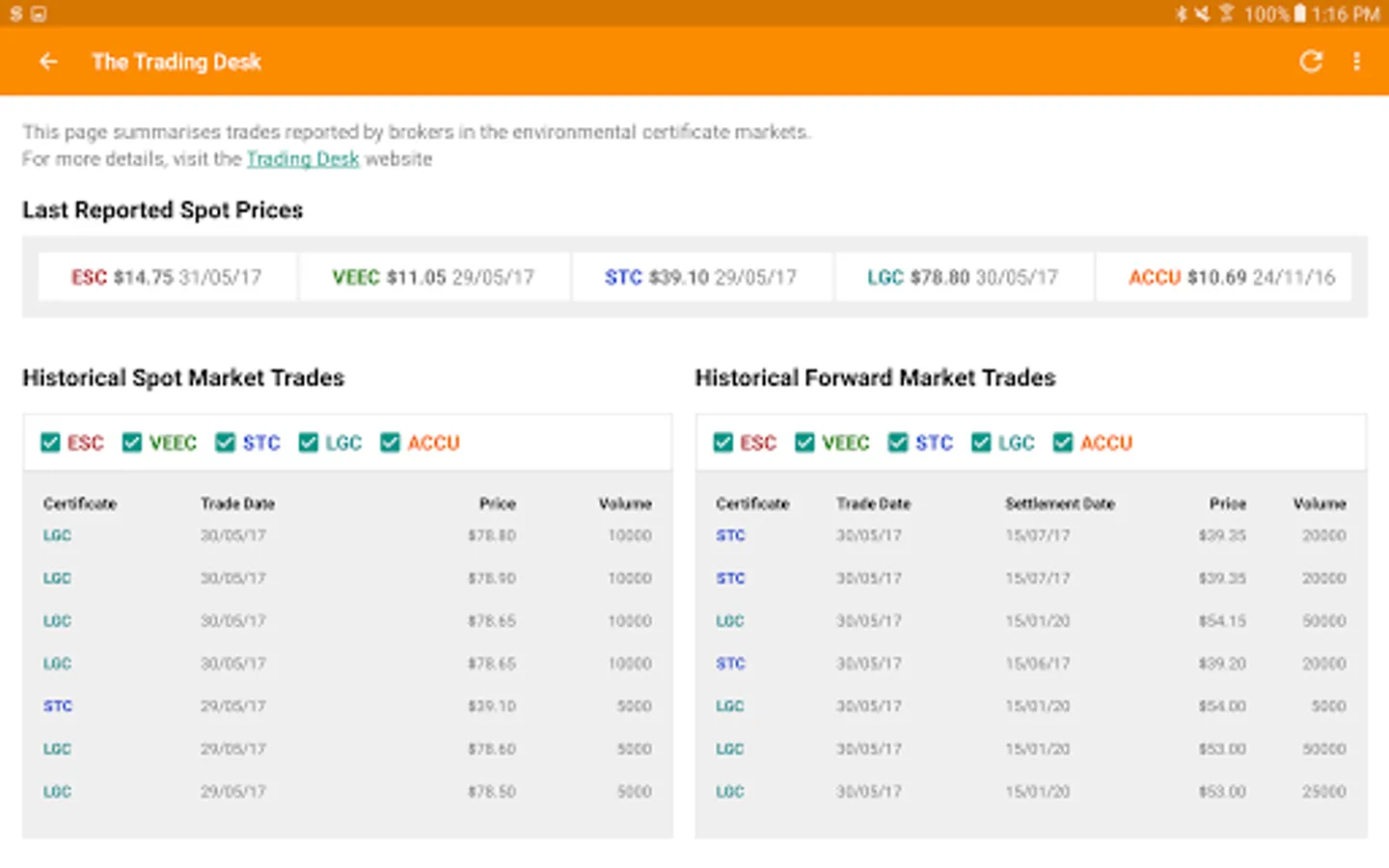Uncheck ACCU in the Historical Spot Market Trades filter
1389x868 pixels.
tap(390, 443)
